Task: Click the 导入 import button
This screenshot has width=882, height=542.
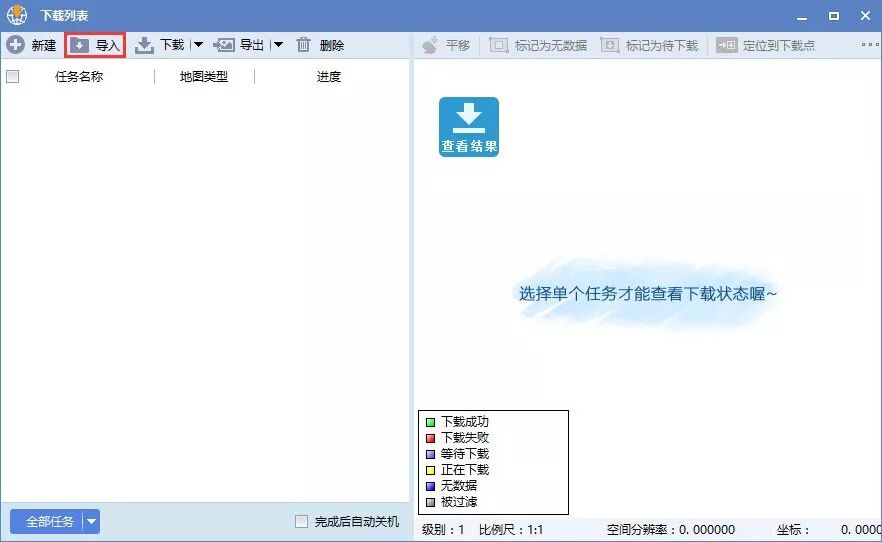Action: tap(95, 45)
